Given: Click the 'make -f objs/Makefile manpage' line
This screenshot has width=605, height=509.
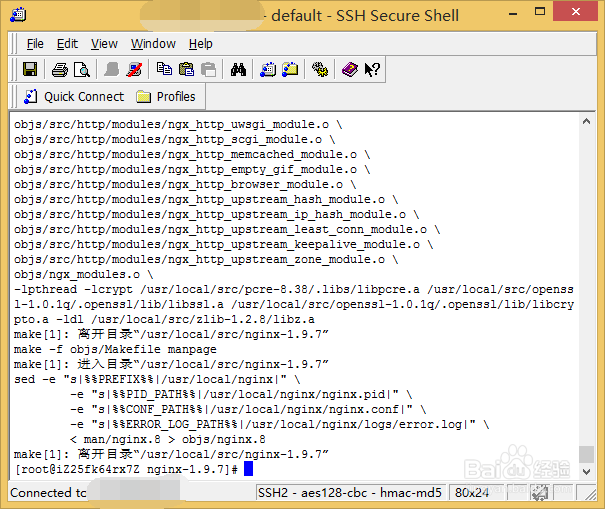Looking at the screenshot, I should click(115, 349).
